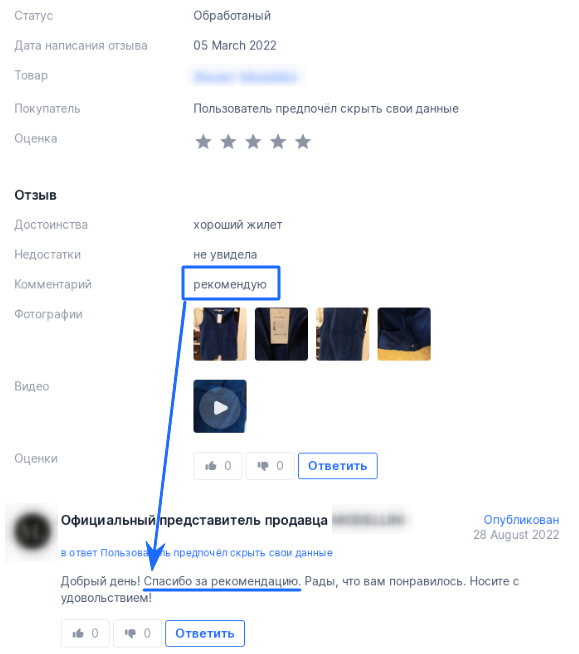Click the Ответить button under the review
This screenshot has width=579, height=654.
(x=338, y=465)
